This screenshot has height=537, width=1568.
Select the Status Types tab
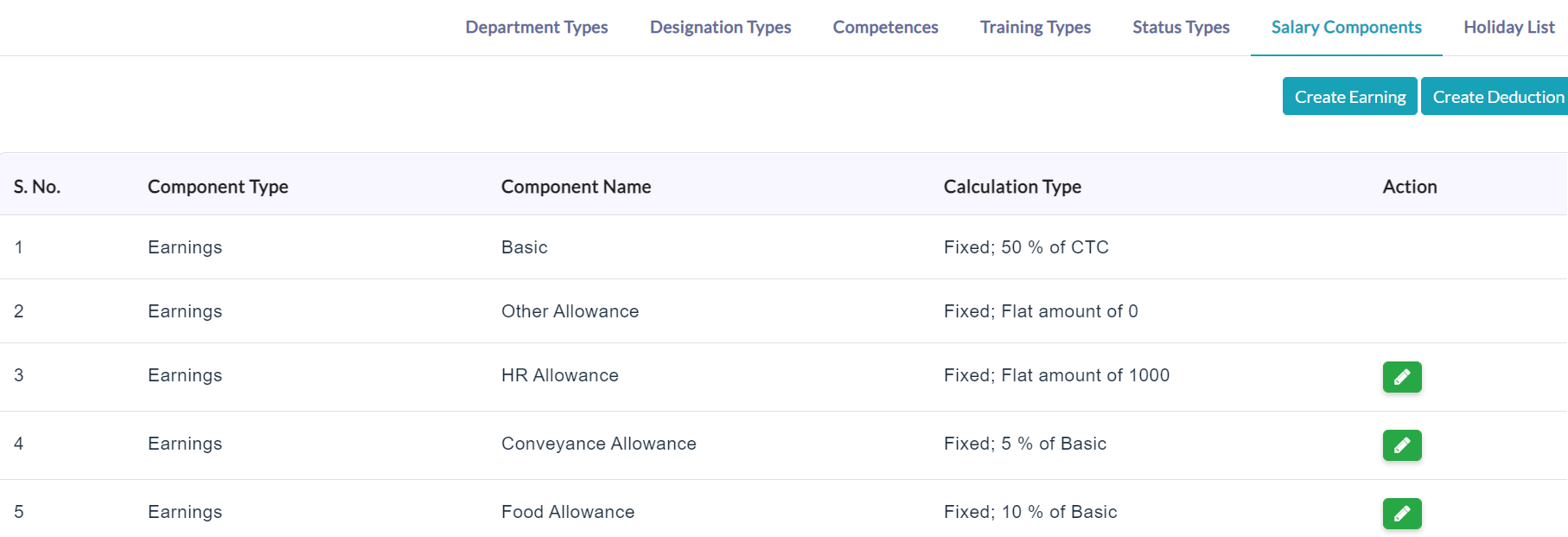[1182, 28]
